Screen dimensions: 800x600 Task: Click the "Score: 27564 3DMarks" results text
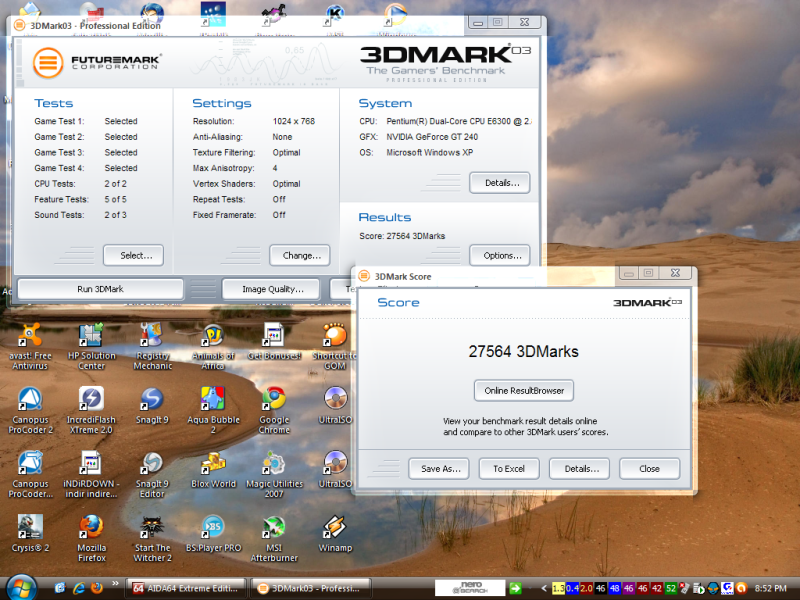(402, 236)
